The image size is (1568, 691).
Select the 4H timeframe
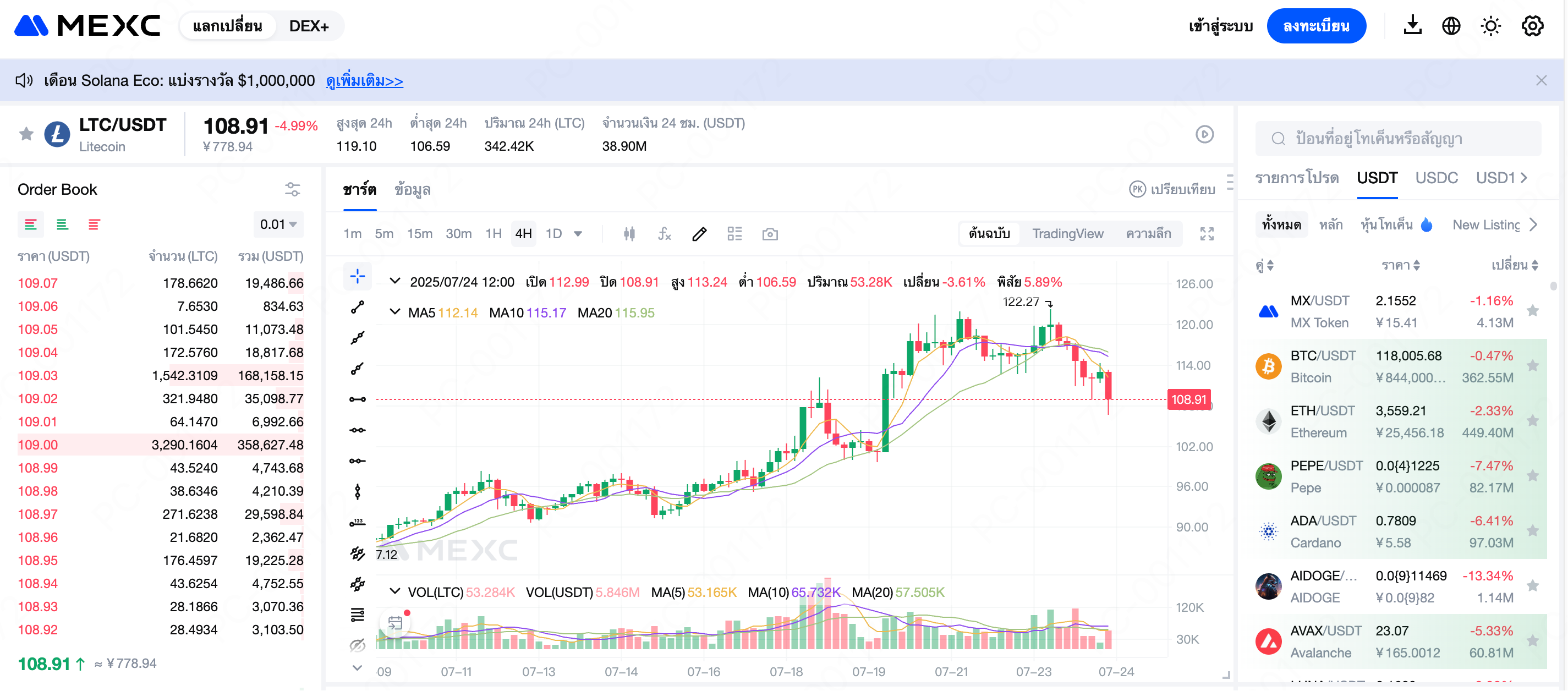coord(523,234)
